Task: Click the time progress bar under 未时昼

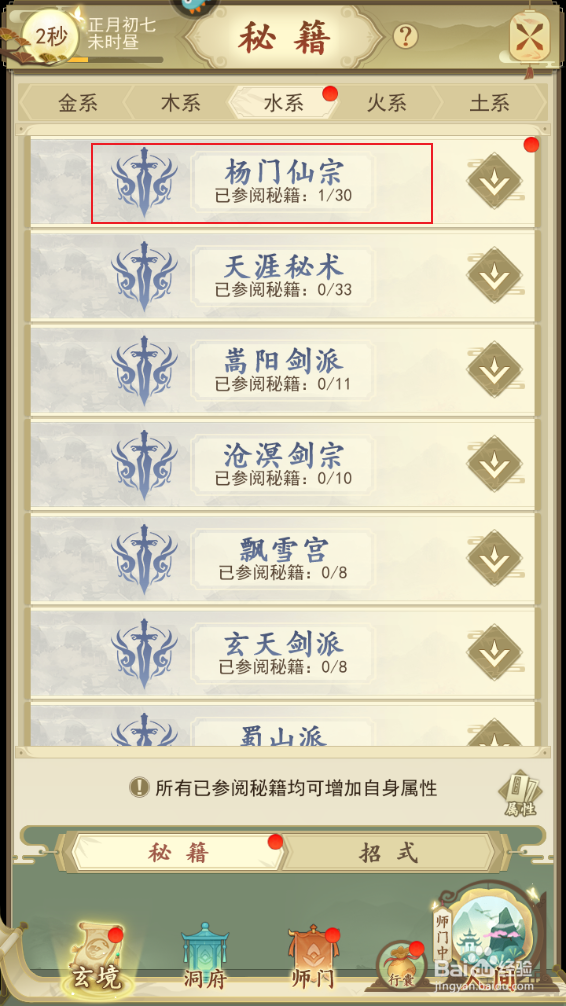Action: point(114,60)
